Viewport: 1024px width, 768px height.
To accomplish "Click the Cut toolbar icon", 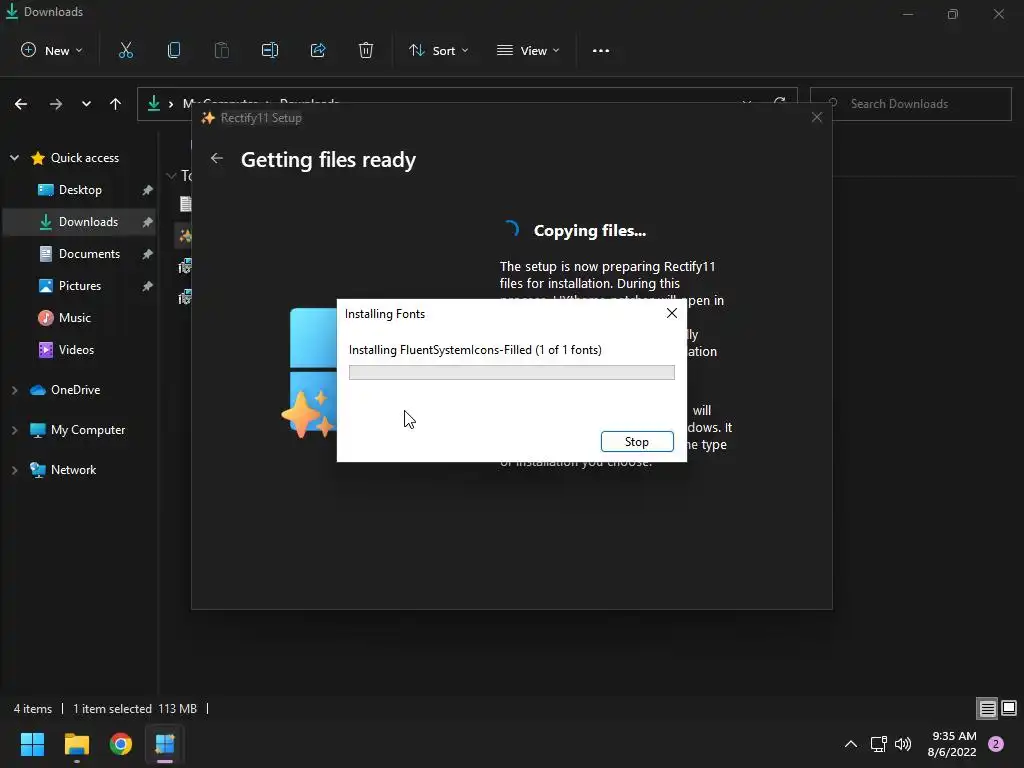I will pyautogui.click(x=126, y=50).
